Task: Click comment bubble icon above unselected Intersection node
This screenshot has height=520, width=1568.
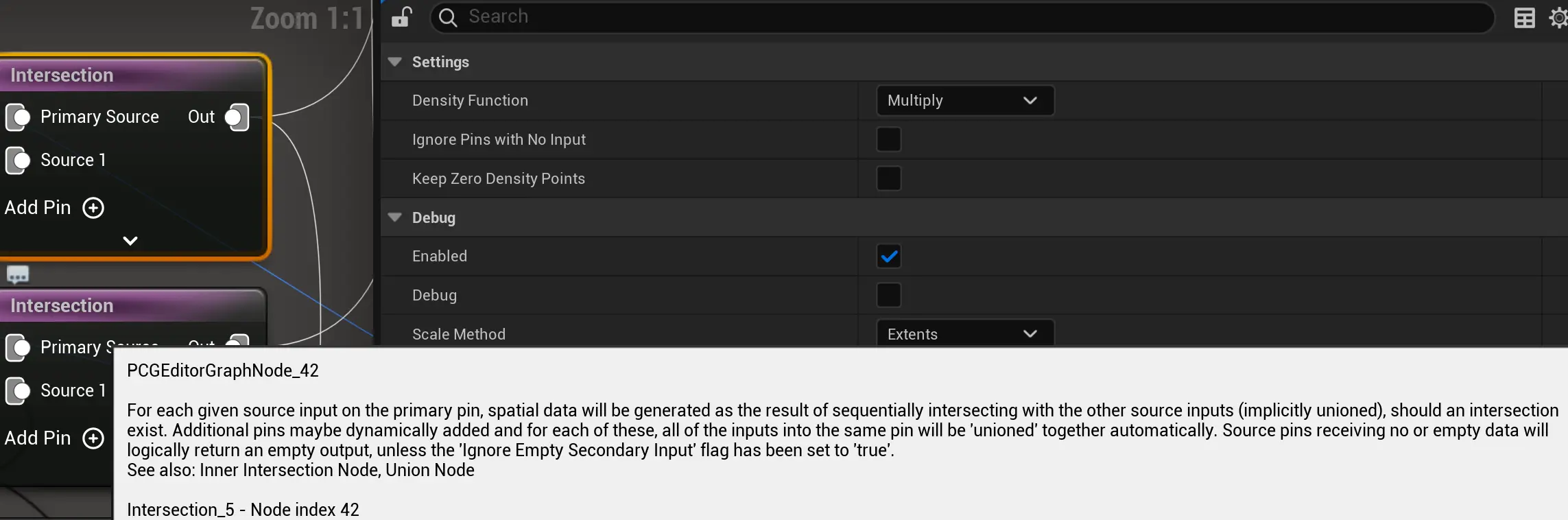Action: pyautogui.click(x=18, y=275)
